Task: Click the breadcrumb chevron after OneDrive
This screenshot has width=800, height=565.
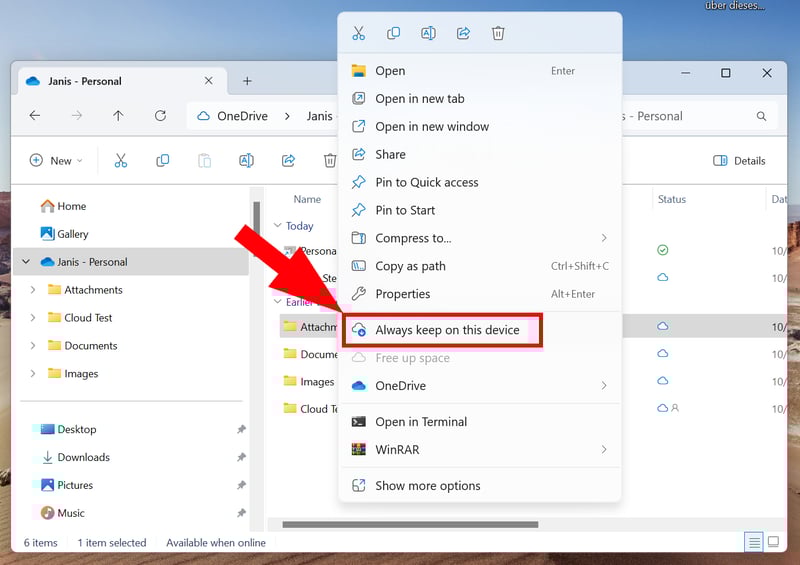Action: (x=288, y=116)
